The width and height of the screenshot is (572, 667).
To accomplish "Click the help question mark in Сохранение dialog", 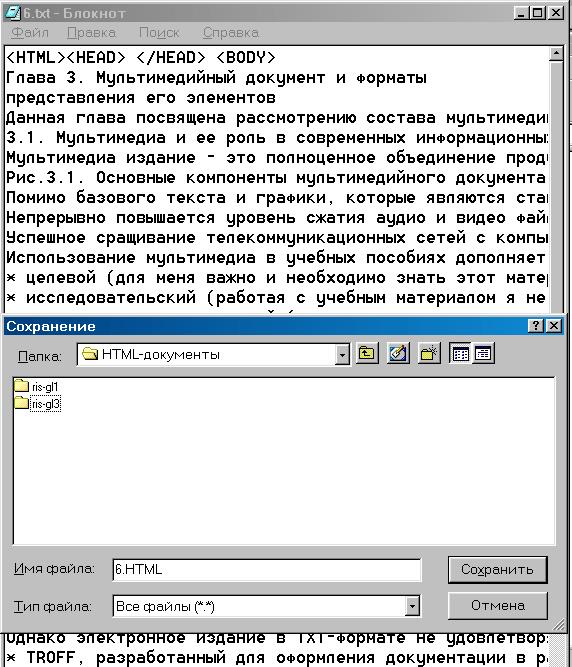I will [x=536, y=326].
